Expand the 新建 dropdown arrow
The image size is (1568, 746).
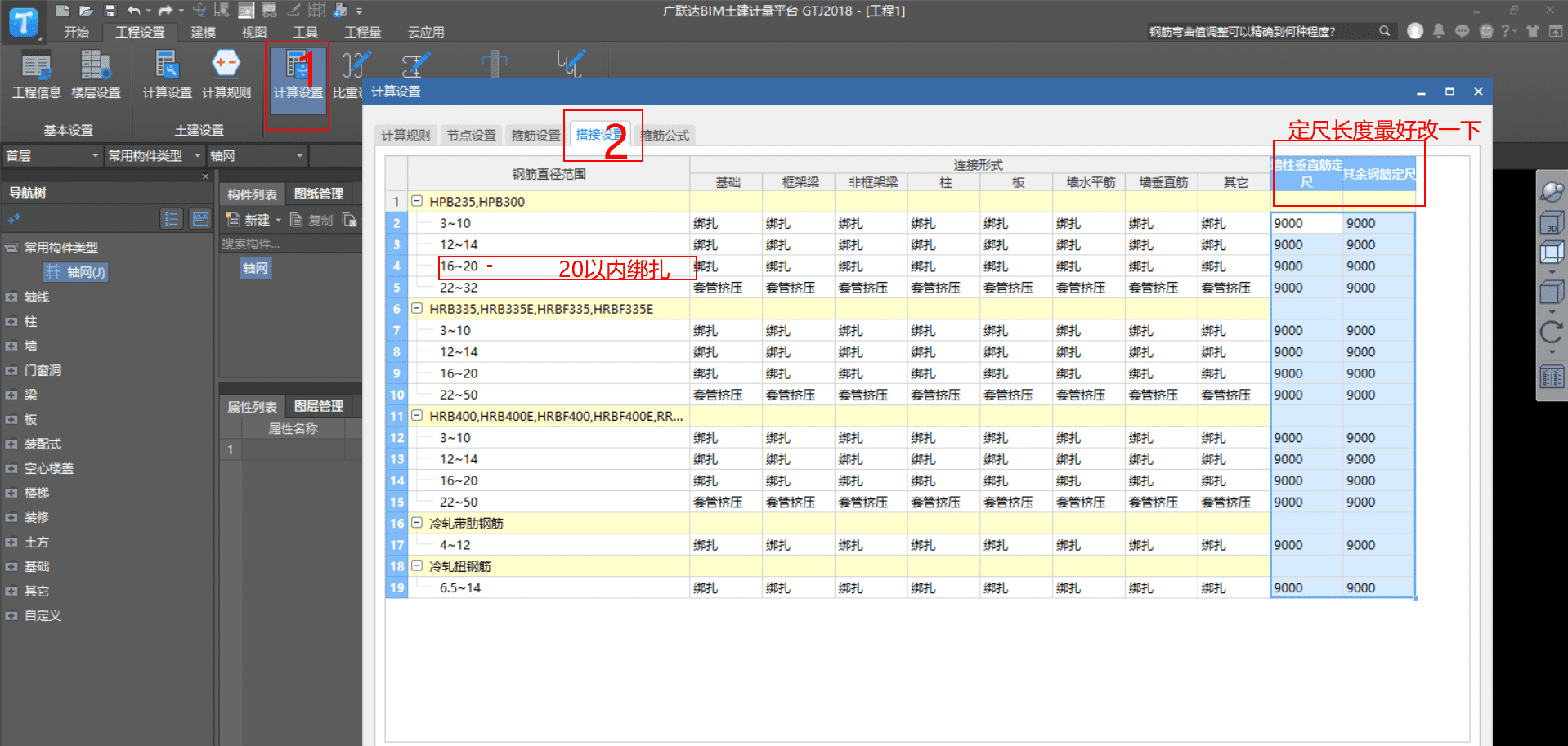(x=278, y=219)
